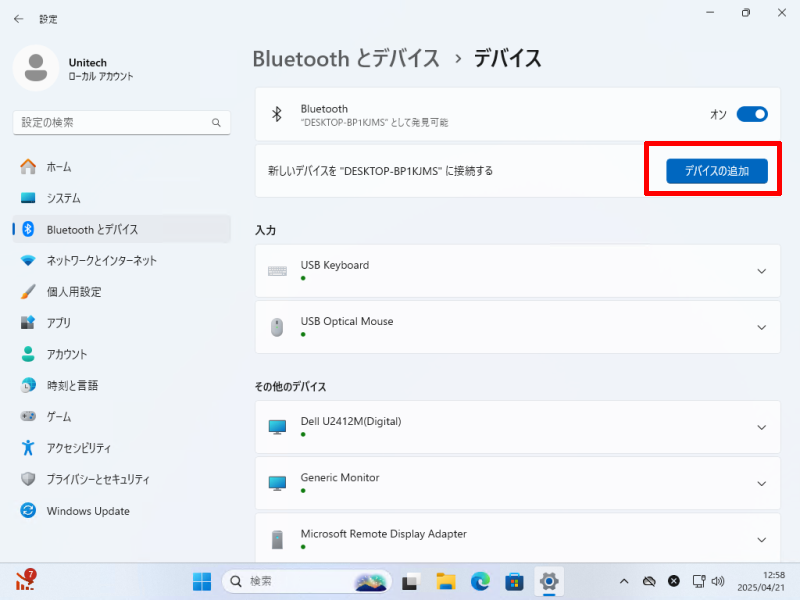Click the Home house icon
Image resolution: width=800 pixels, height=600 pixels.
point(28,166)
